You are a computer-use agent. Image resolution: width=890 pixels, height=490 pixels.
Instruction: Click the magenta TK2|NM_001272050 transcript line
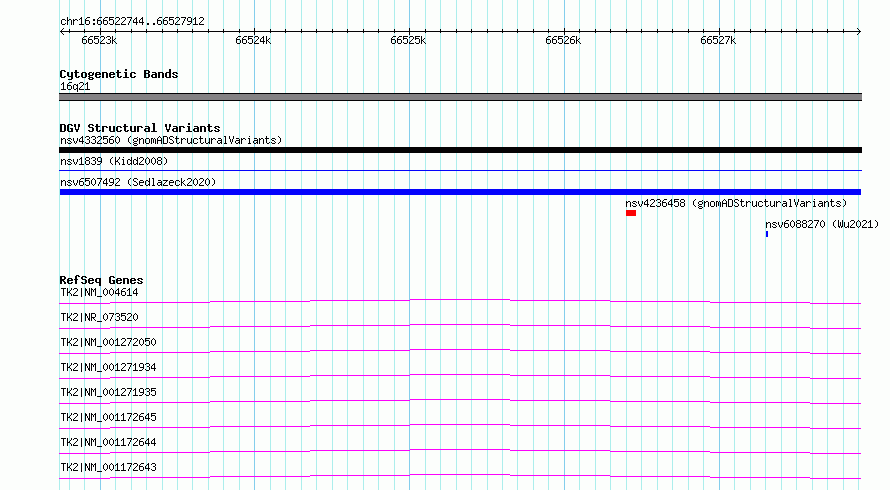tap(460, 351)
